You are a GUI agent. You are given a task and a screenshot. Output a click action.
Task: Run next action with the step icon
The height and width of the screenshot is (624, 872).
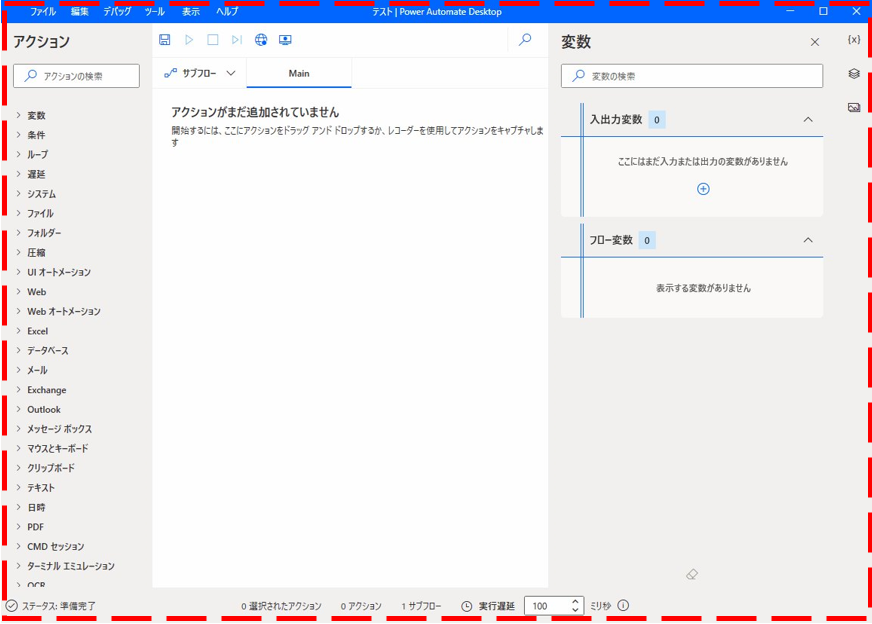click(237, 39)
